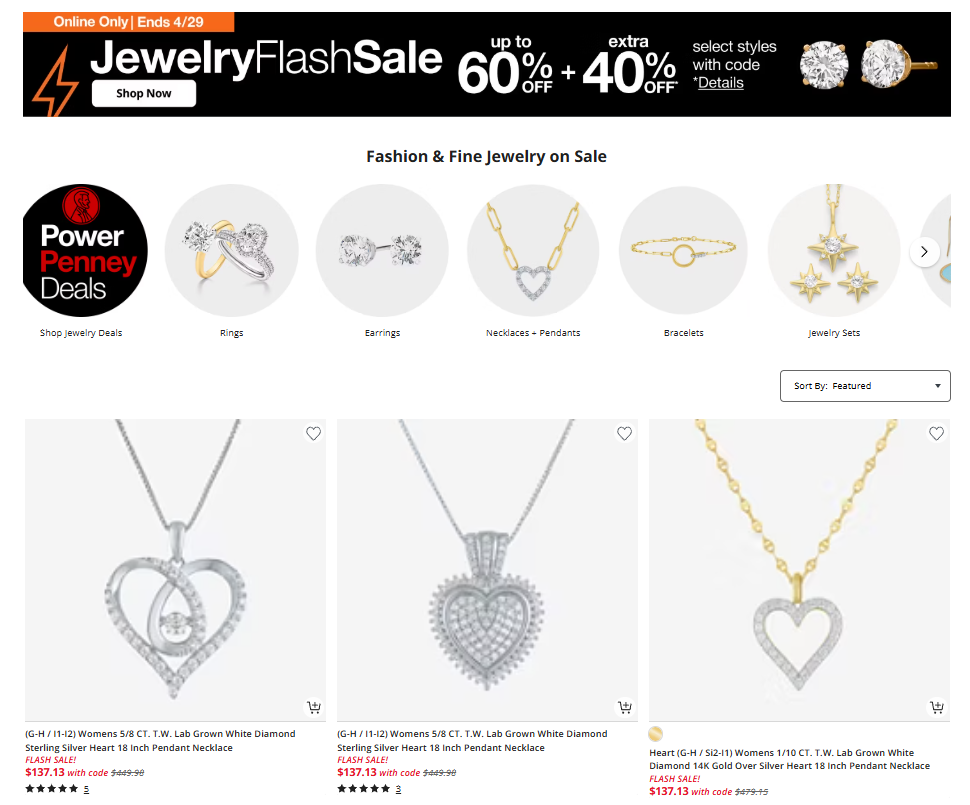This screenshot has height=805, width=970.
Task: Open 14K Gold Over Silver Heart necklace title
Action: 789,759
